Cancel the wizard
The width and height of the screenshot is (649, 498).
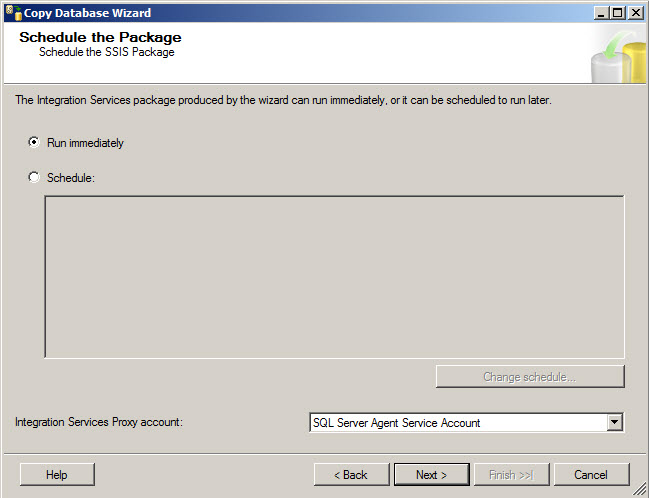point(591,475)
